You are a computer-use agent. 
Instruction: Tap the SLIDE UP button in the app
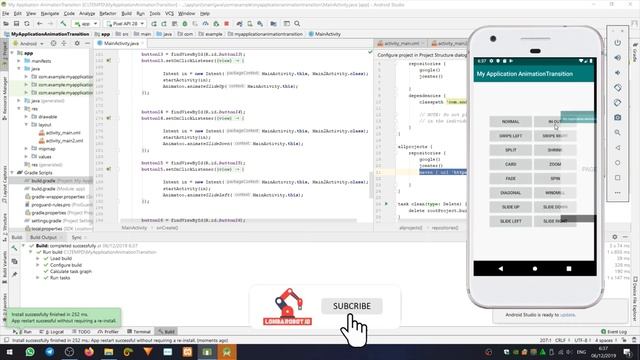tap(511, 207)
